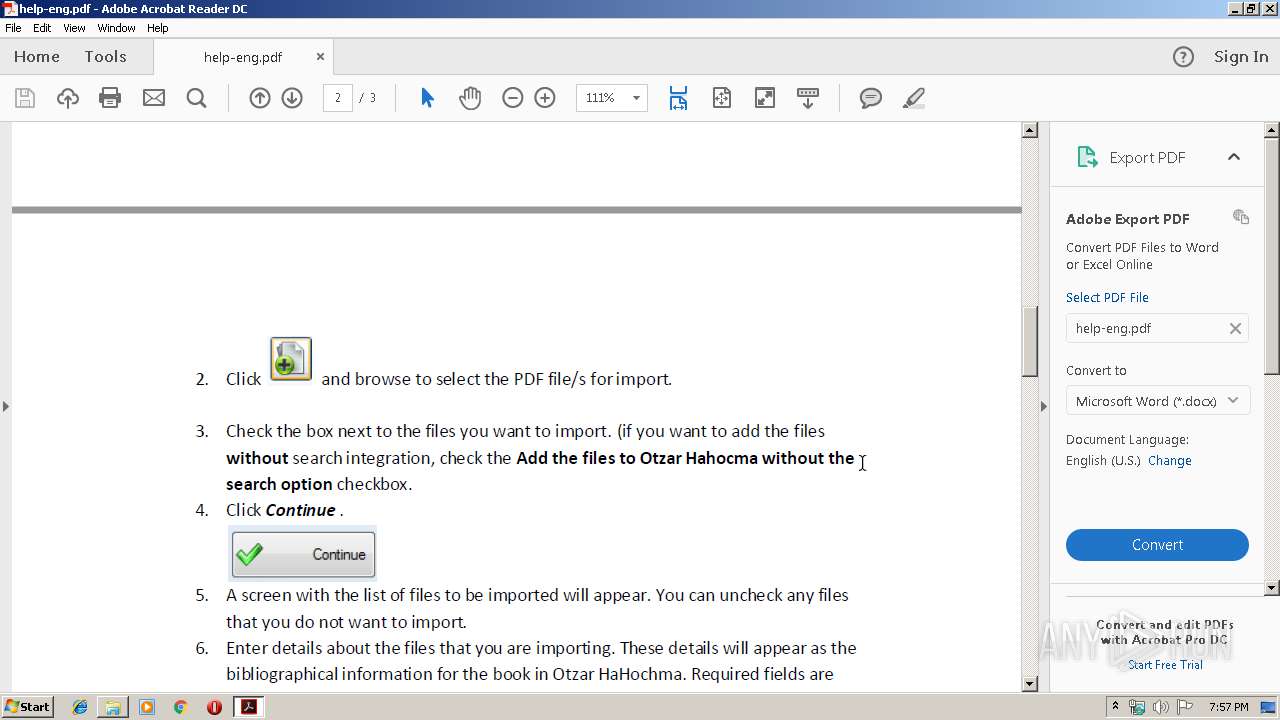Click the copy icon beside Adobe Export PDF
Image resolution: width=1280 pixels, height=720 pixels.
click(x=1241, y=217)
